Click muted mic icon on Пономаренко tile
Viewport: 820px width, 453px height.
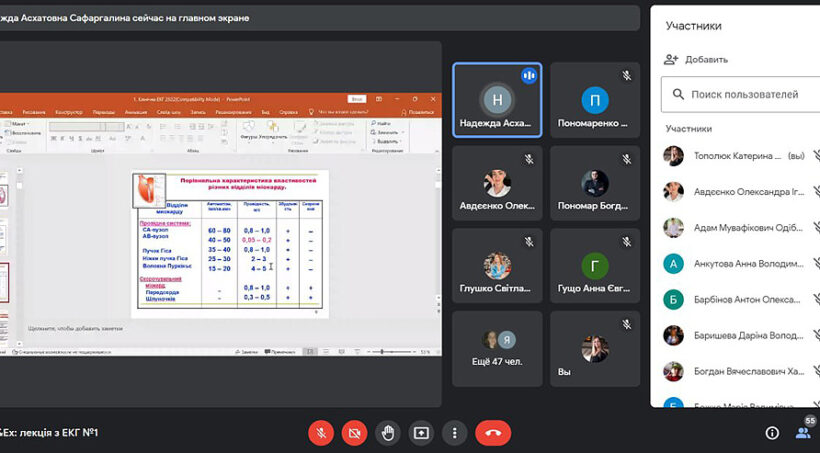[x=627, y=76]
